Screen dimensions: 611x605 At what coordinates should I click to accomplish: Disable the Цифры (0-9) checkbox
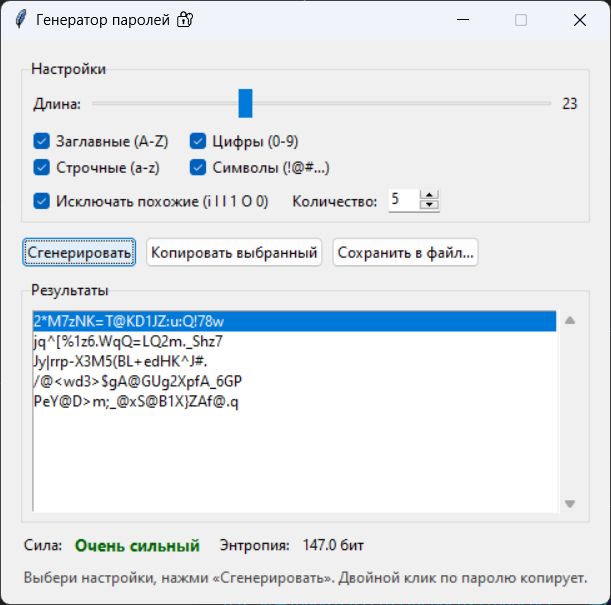point(198,141)
